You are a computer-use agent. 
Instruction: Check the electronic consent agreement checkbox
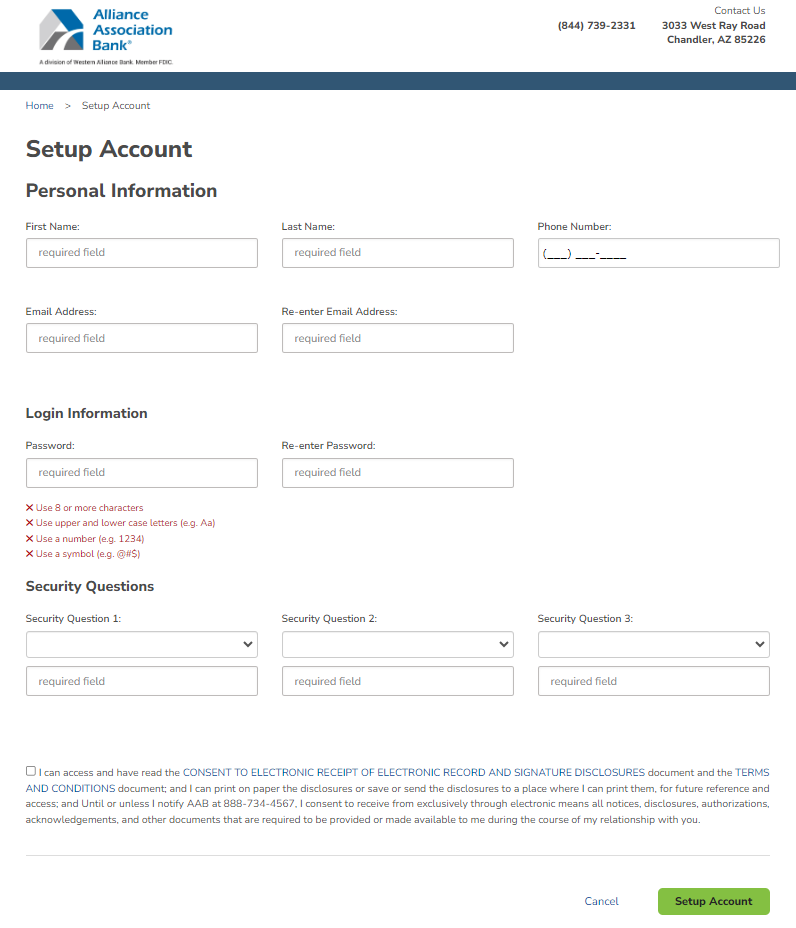tap(31, 771)
